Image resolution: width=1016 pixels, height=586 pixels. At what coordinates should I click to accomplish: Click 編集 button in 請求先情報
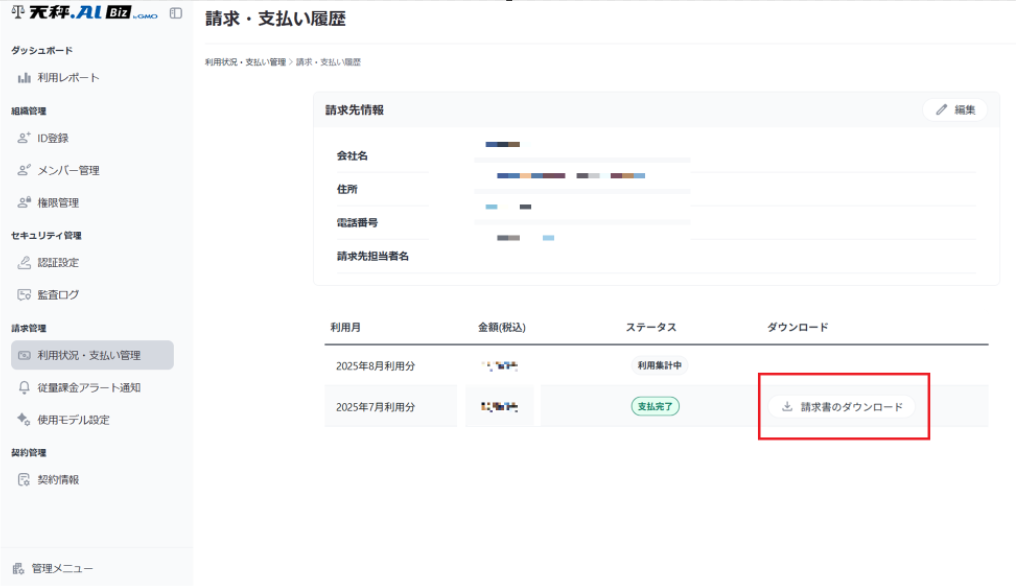[955, 110]
